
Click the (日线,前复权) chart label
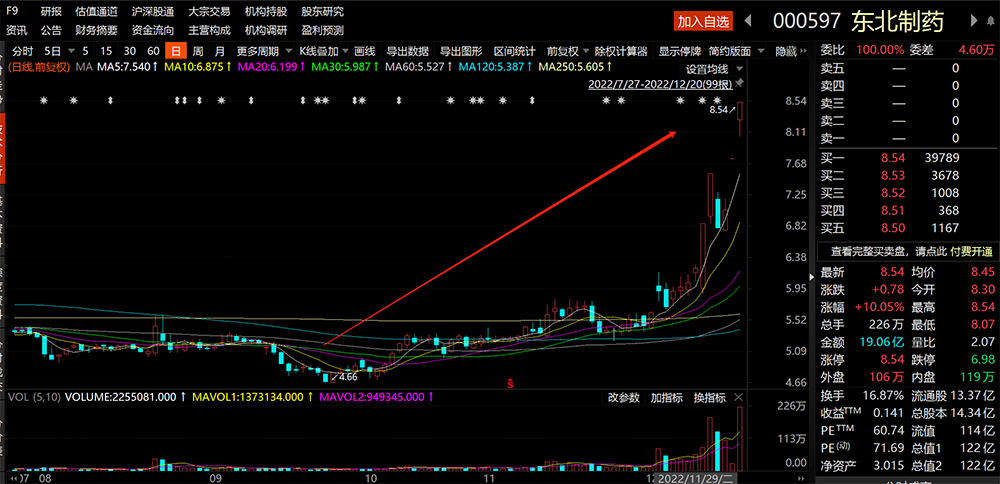39,66
